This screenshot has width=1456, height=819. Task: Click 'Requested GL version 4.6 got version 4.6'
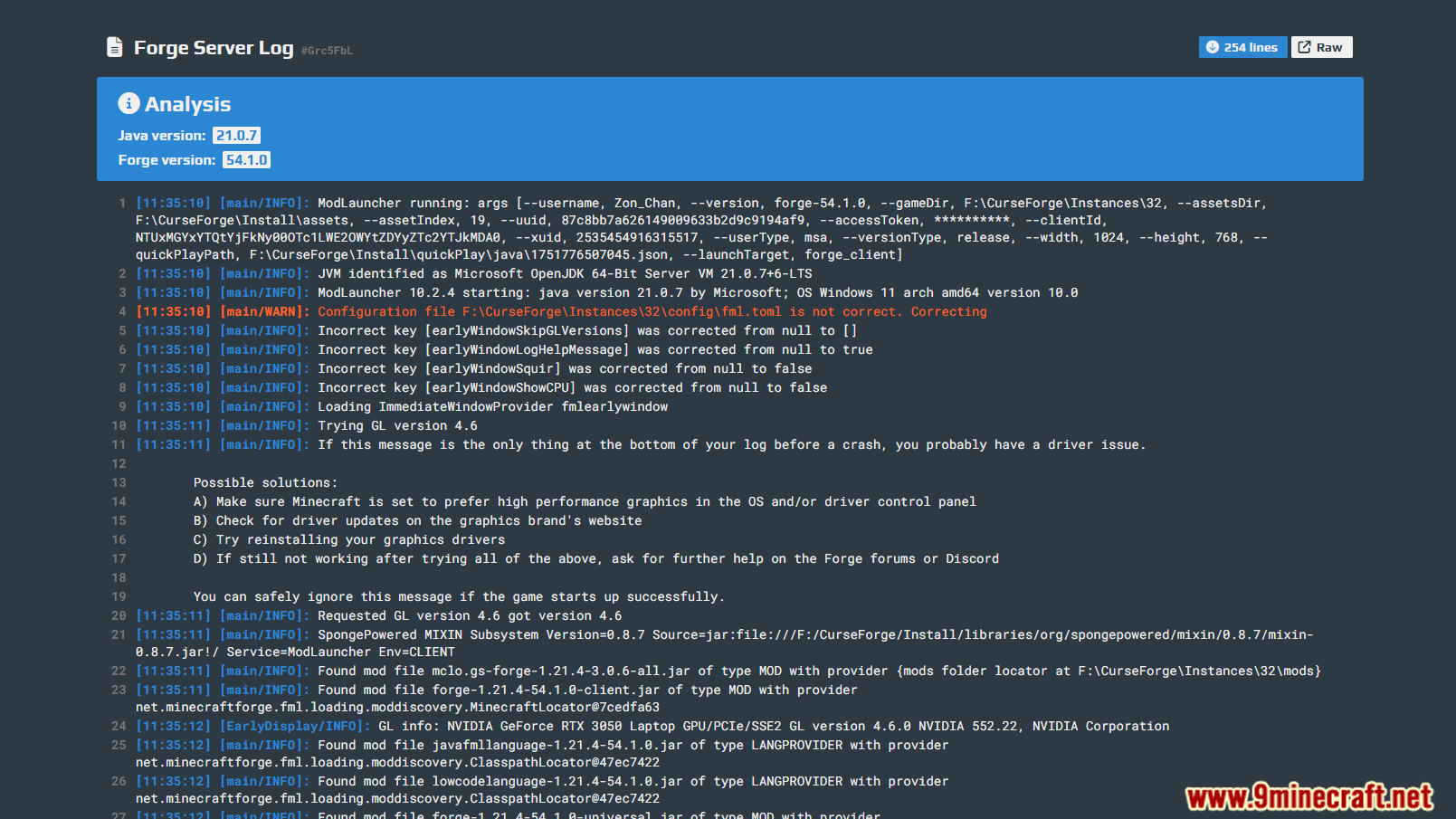tap(470, 616)
